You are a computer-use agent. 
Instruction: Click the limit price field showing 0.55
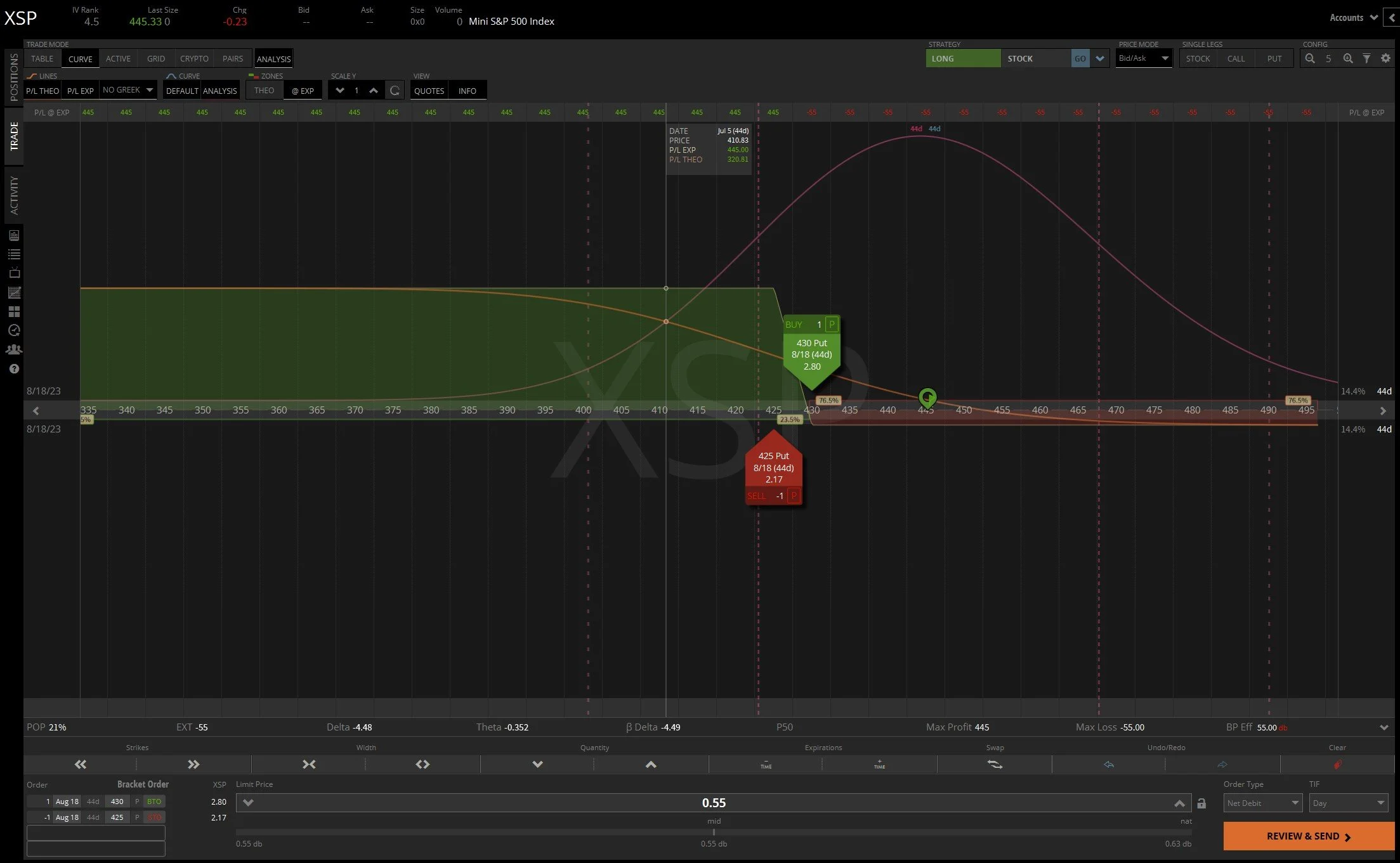tap(714, 802)
